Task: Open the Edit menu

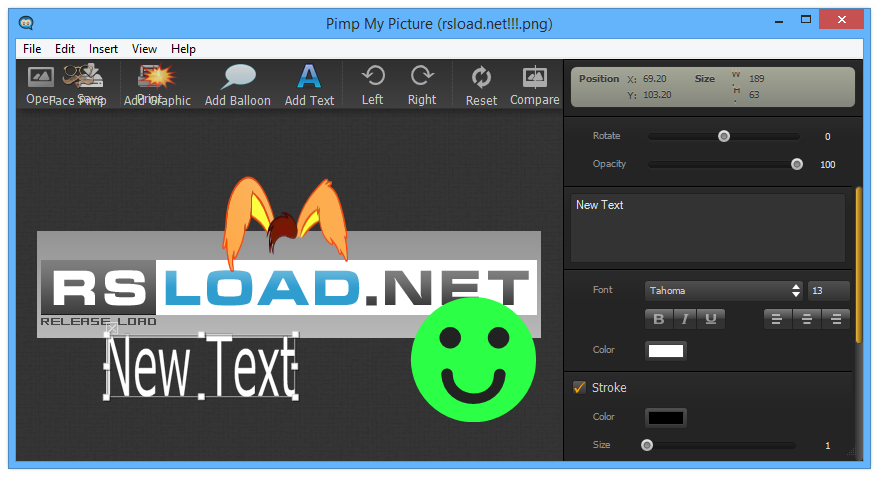Action: [x=65, y=49]
